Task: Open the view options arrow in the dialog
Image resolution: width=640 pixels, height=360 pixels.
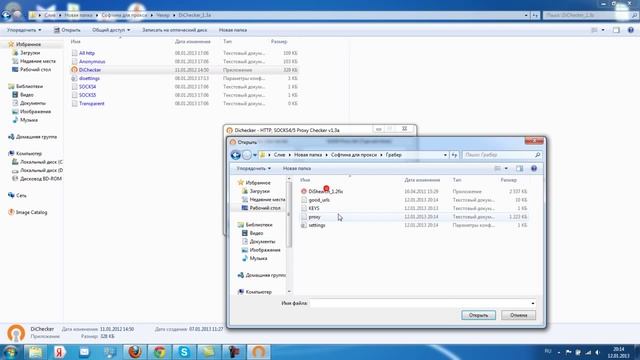Action: 506,169
